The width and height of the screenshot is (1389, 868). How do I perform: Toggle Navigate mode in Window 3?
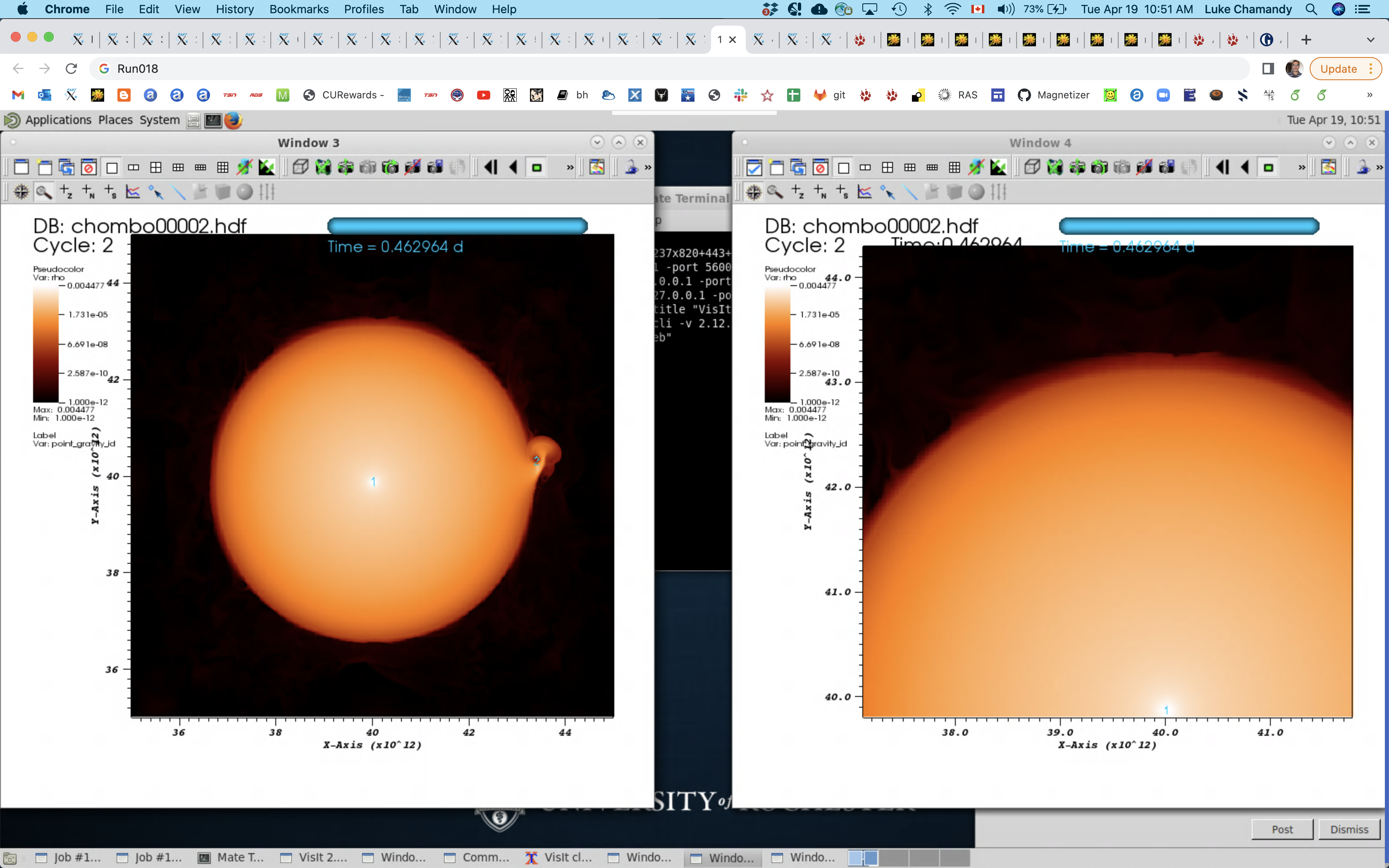(21, 192)
